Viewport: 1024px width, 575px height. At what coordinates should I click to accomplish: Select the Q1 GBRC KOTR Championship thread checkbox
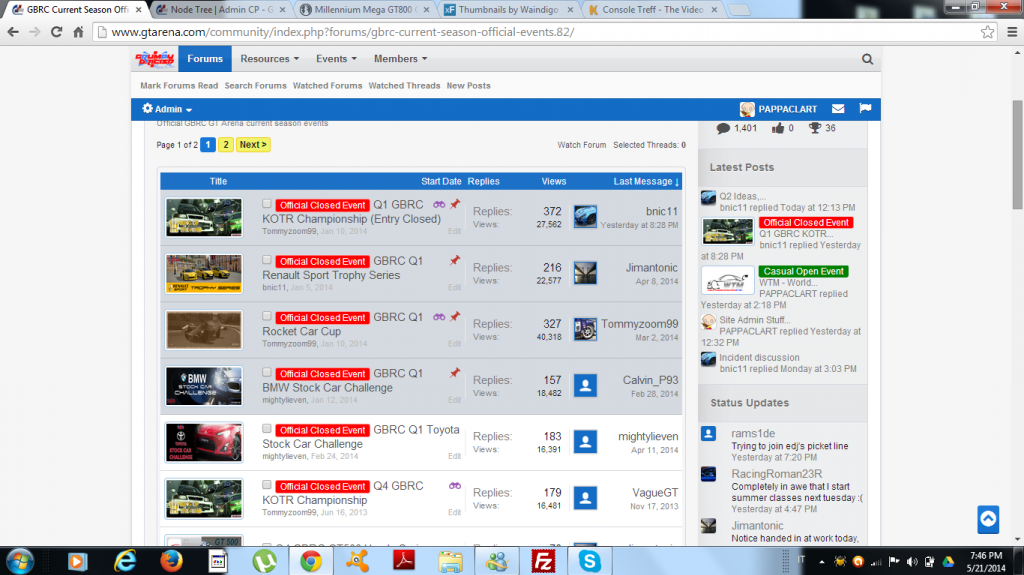pyautogui.click(x=266, y=204)
